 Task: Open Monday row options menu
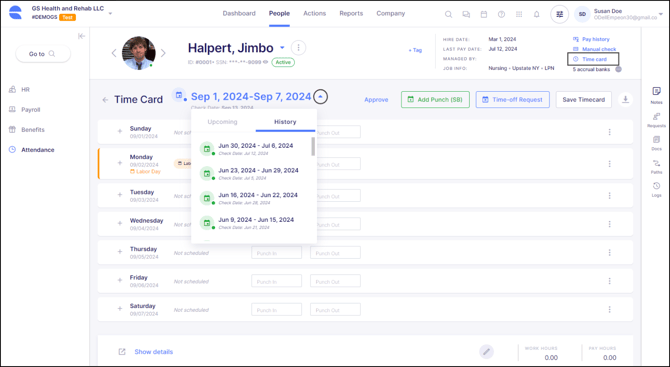tap(609, 164)
